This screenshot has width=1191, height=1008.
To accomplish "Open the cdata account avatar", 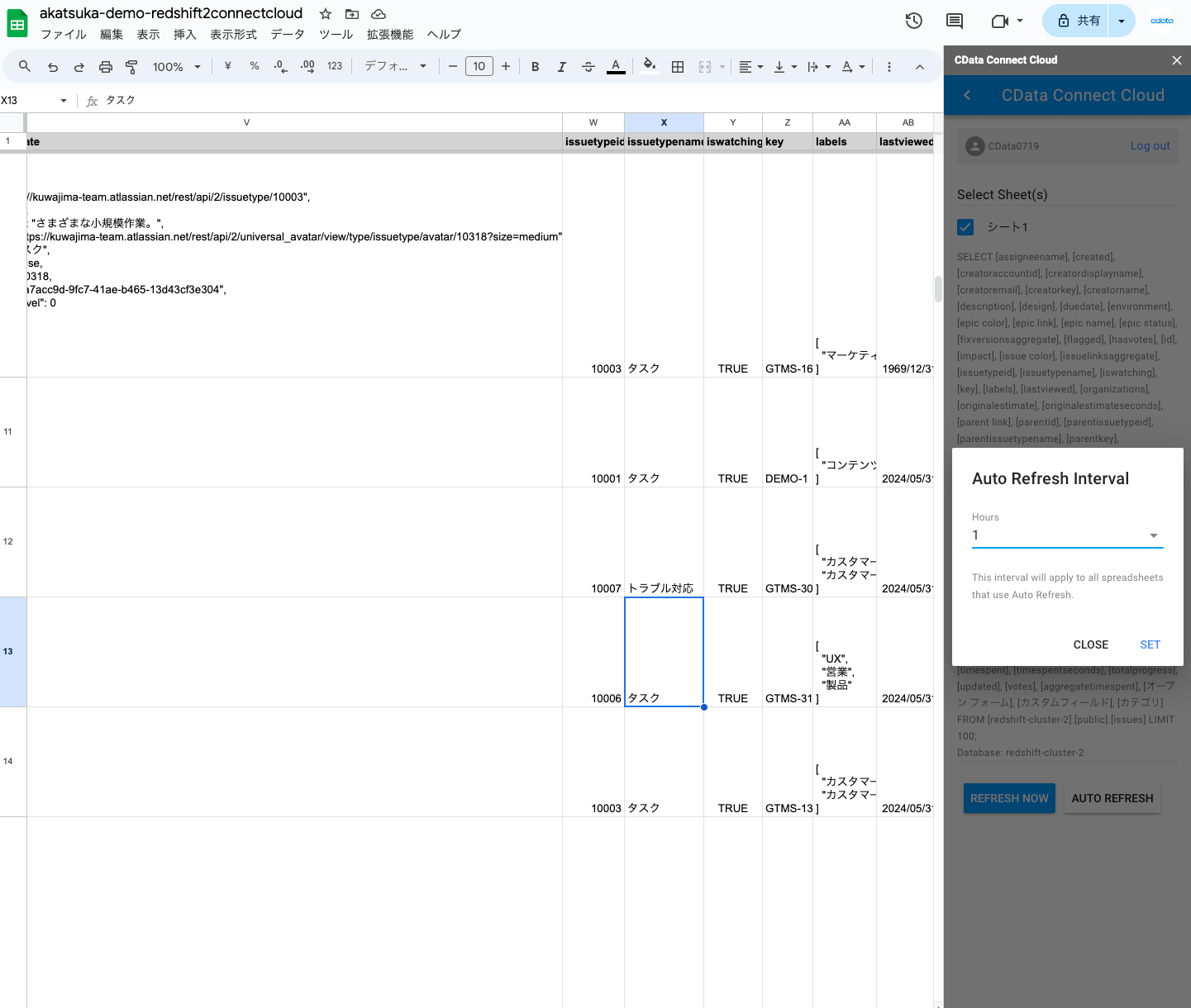I will click(x=1162, y=21).
